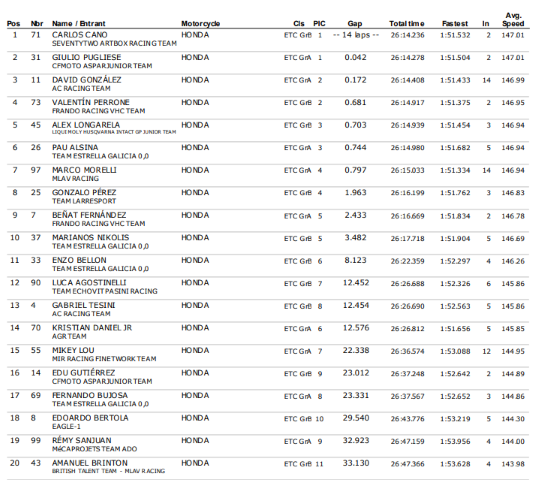533x480 pixels.
Task: Select the gap value 12.576
Action: [356, 328]
